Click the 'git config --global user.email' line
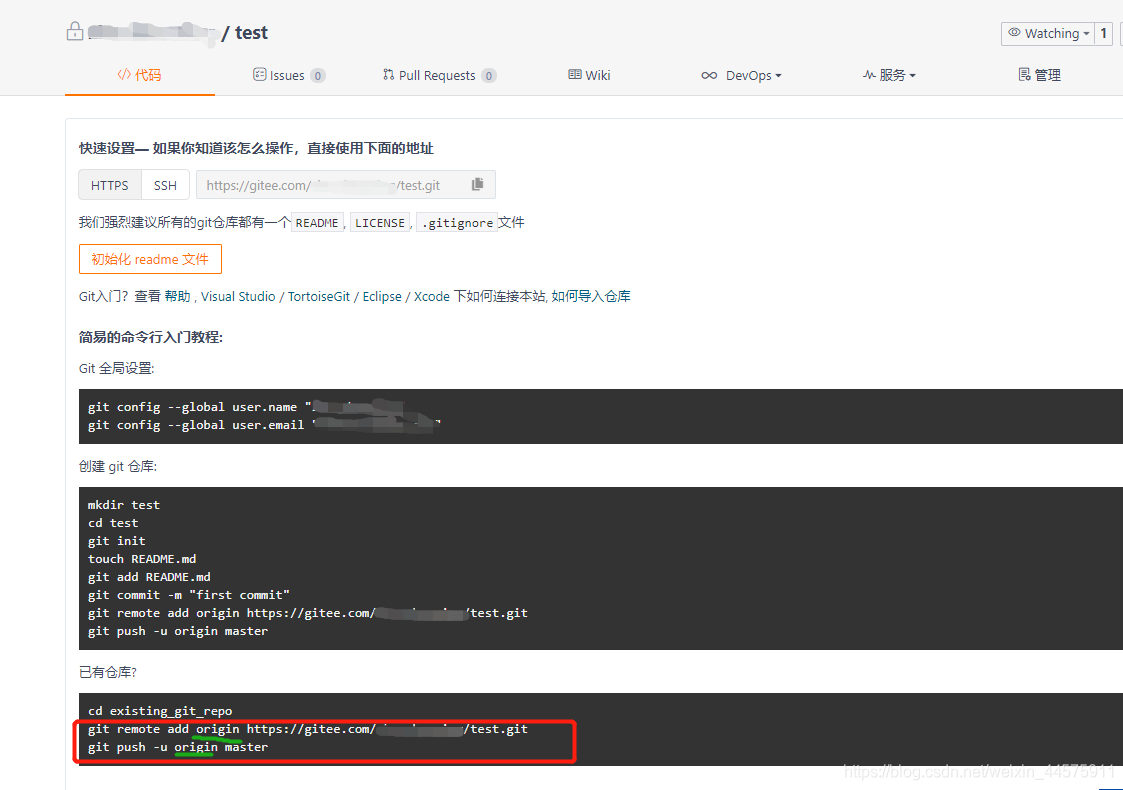The height and width of the screenshot is (790, 1123). click(264, 425)
